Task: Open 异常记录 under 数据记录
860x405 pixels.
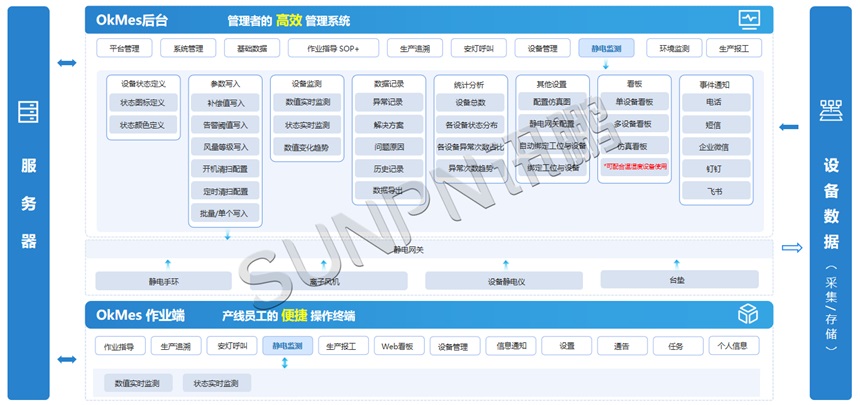Action: (389, 102)
